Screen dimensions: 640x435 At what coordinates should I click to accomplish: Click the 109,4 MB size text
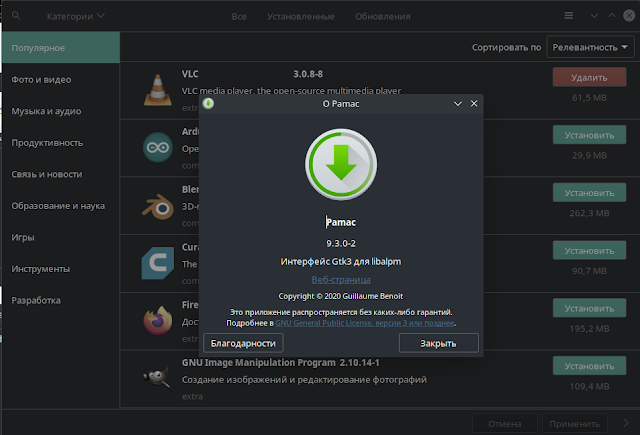click(x=589, y=386)
